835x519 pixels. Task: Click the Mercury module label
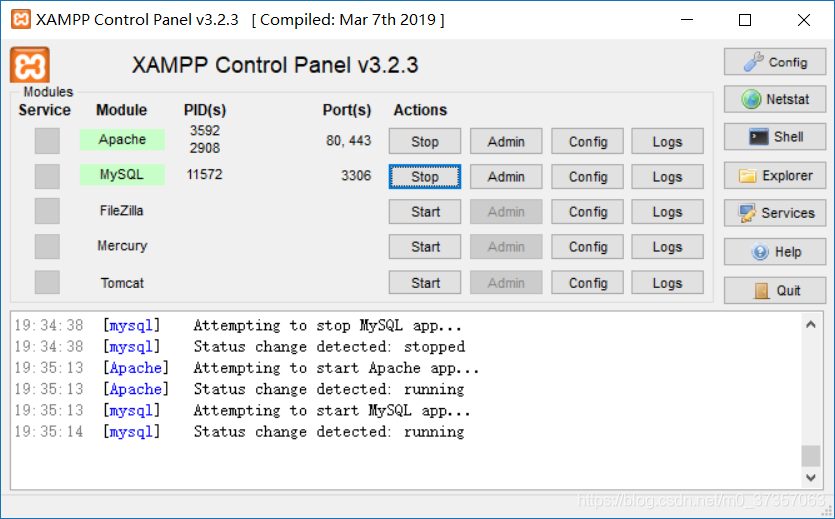122,246
